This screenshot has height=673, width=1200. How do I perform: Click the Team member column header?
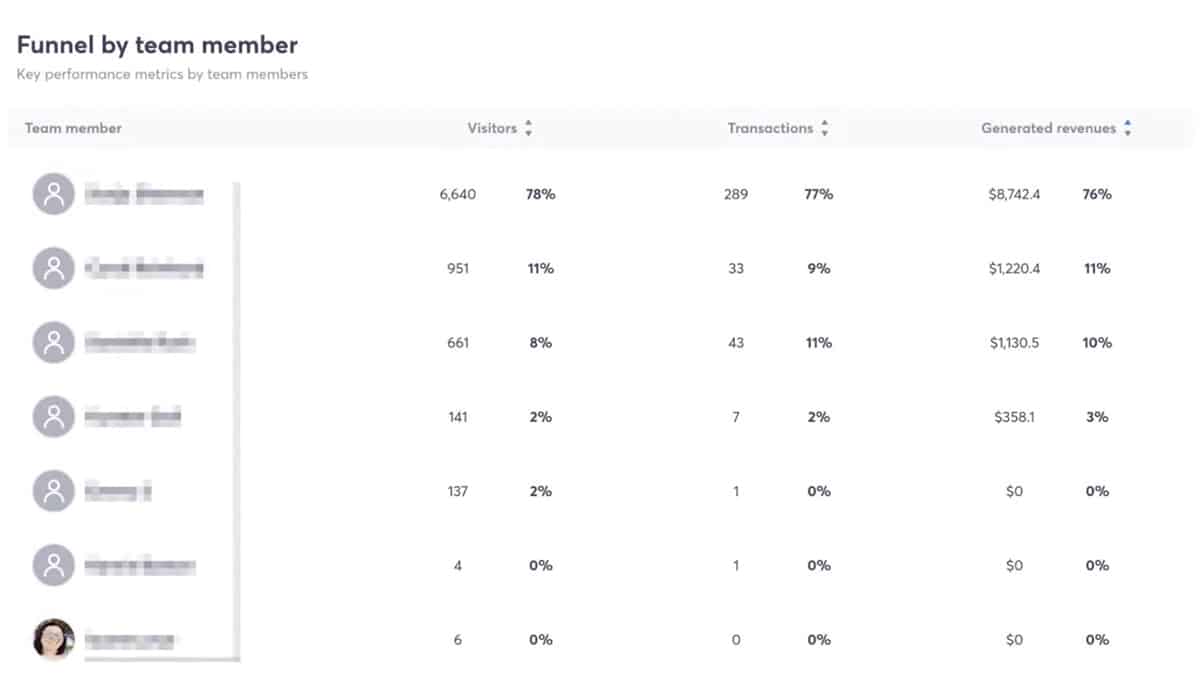73,128
